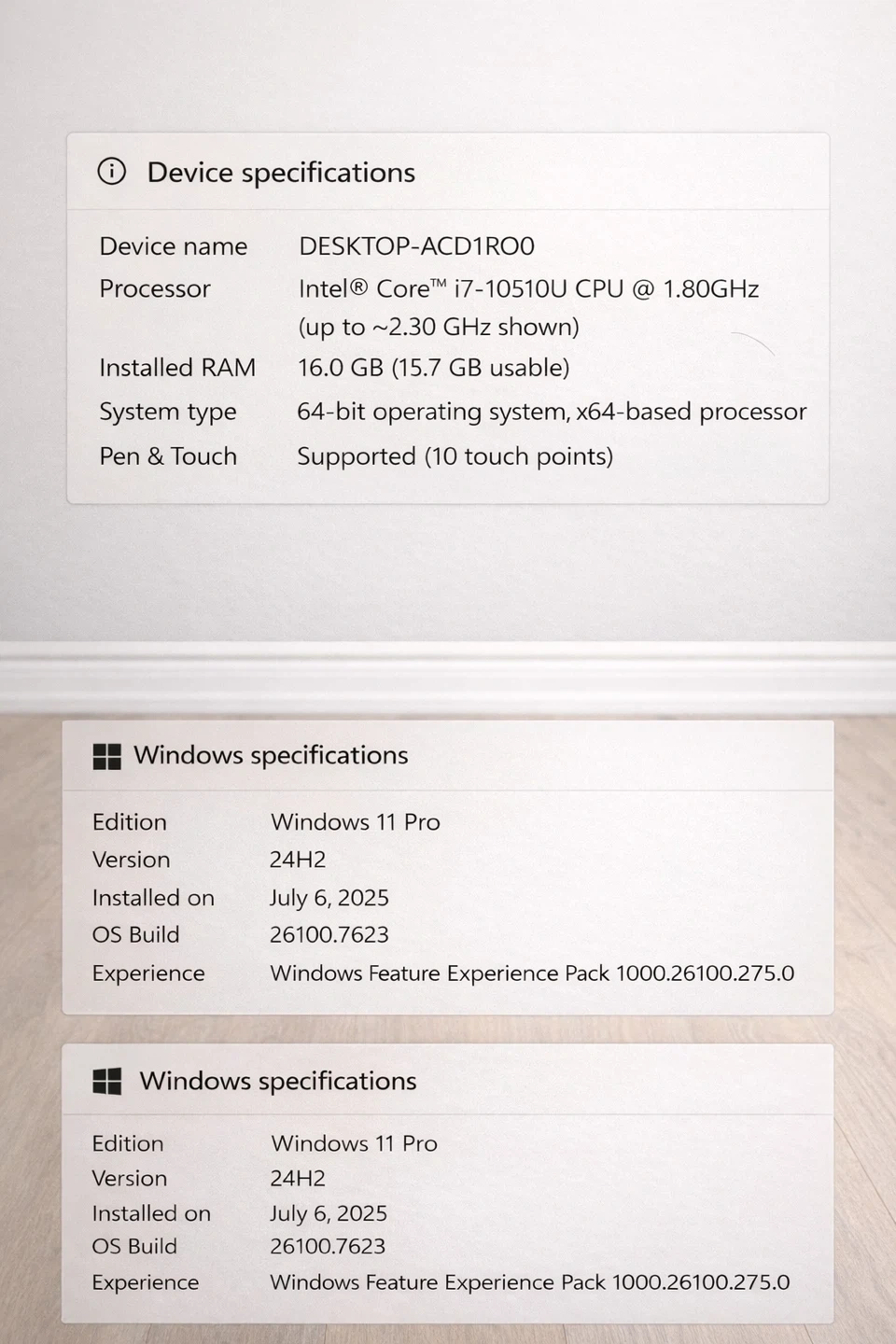Image resolution: width=896 pixels, height=1344 pixels.
Task: Click the tilted perspective Windows logo
Action: point(107,1081)
